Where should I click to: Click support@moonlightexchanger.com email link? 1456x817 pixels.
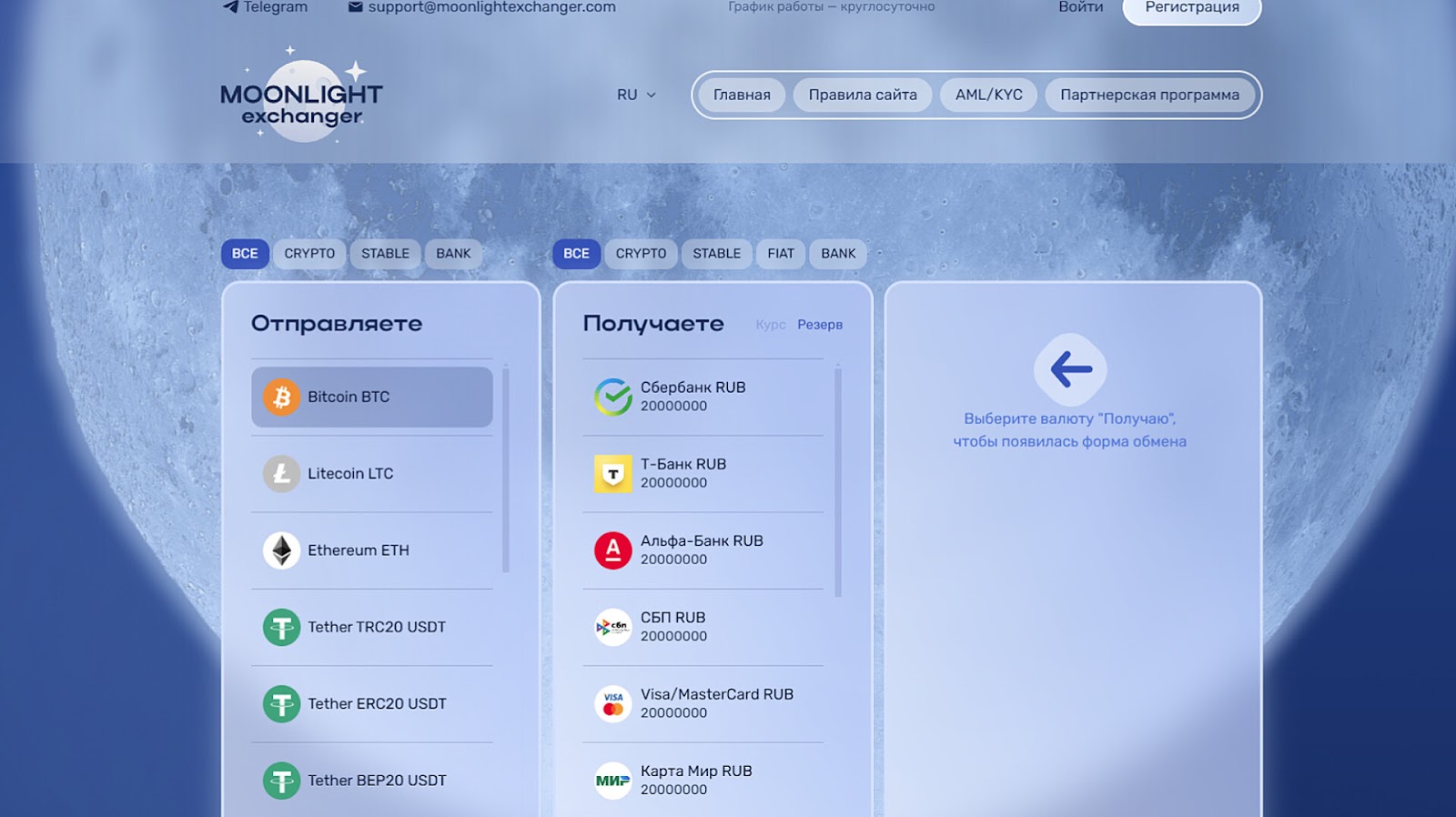tap(492, 7)
